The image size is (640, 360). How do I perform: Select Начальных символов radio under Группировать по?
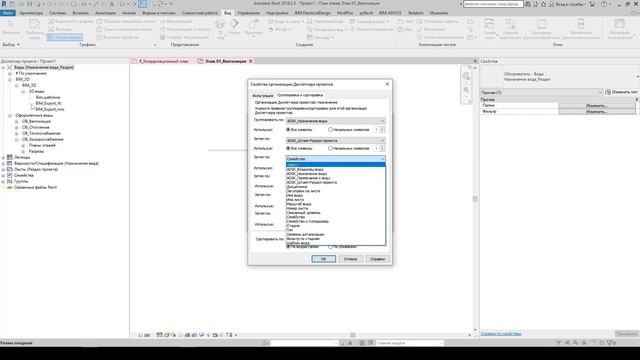[x=330, y=130]
